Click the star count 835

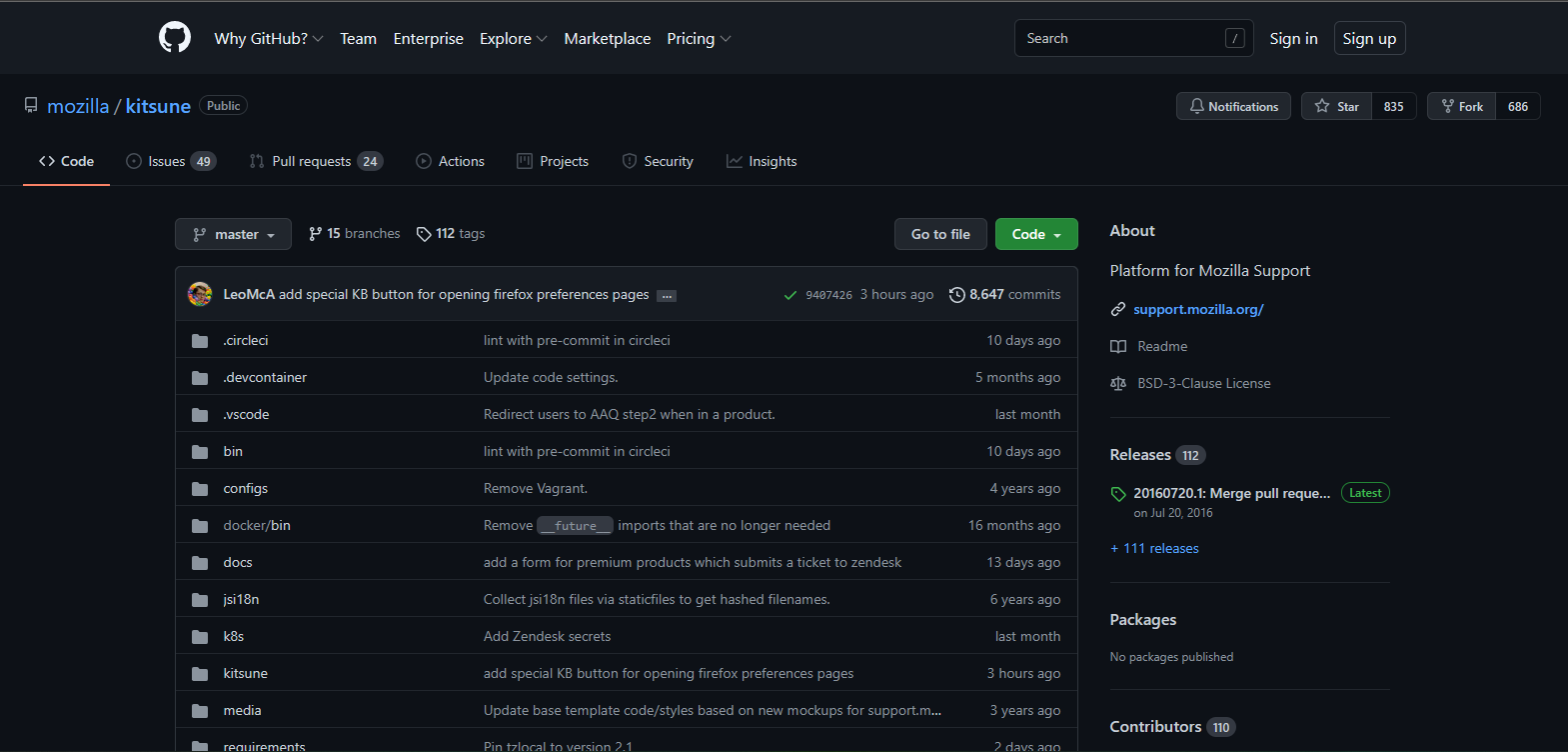[x=1394, y=106]
